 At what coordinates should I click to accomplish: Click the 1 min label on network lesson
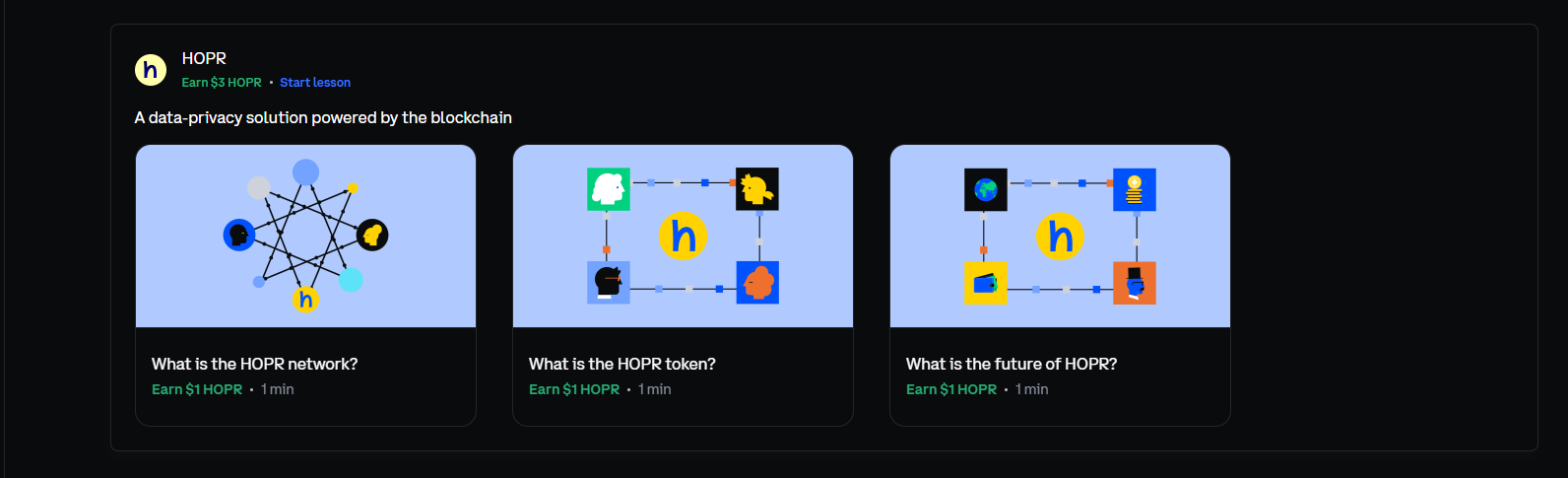tap(278, 389)
